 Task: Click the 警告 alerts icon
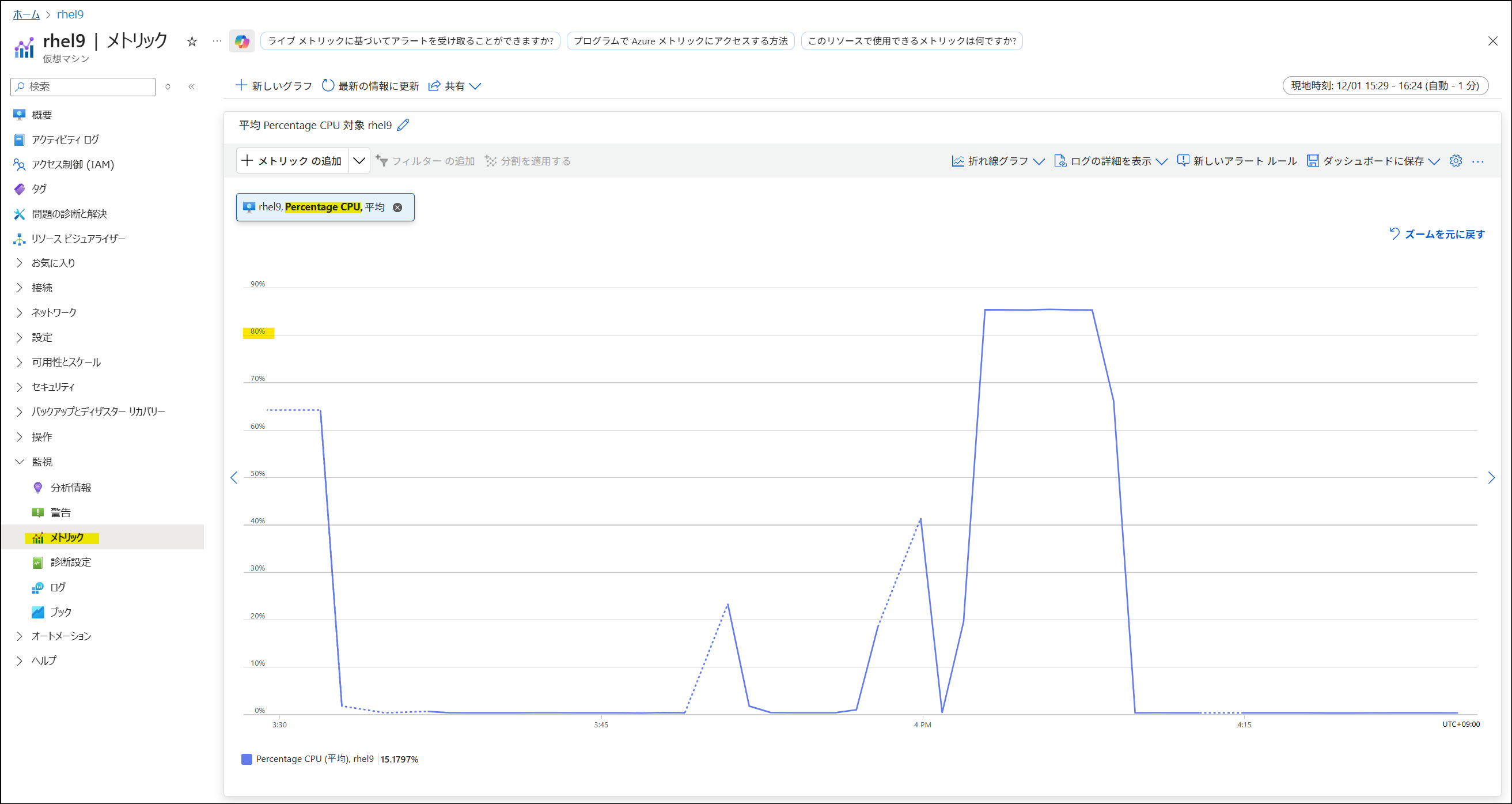[37, 513]
